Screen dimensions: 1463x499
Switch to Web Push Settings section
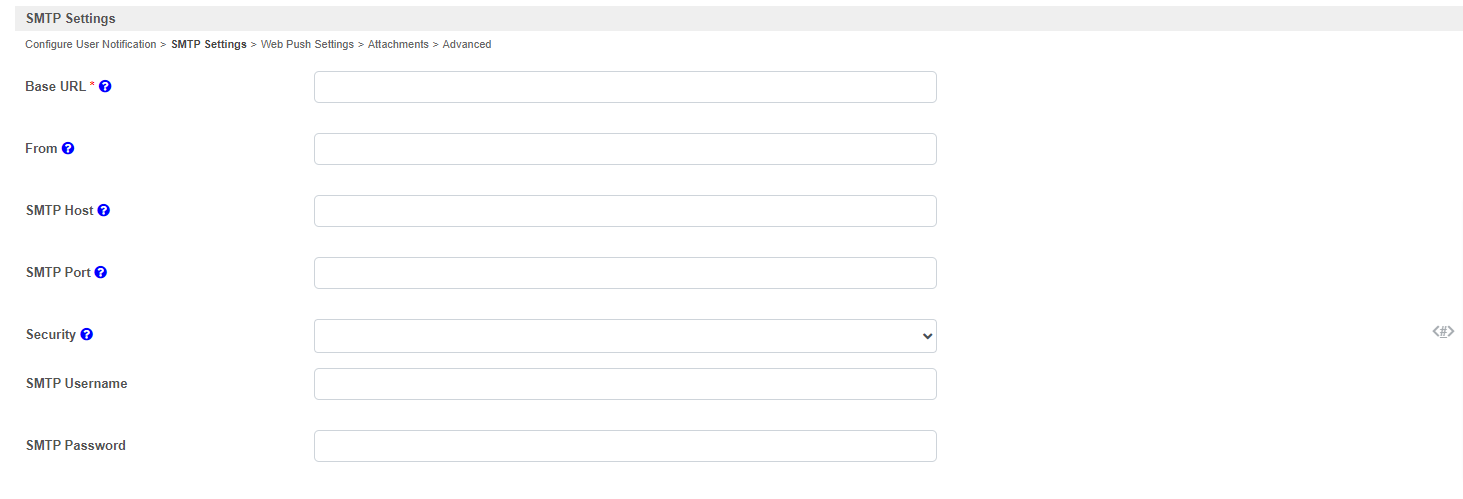pyautogui.click(x=307, y=45)
